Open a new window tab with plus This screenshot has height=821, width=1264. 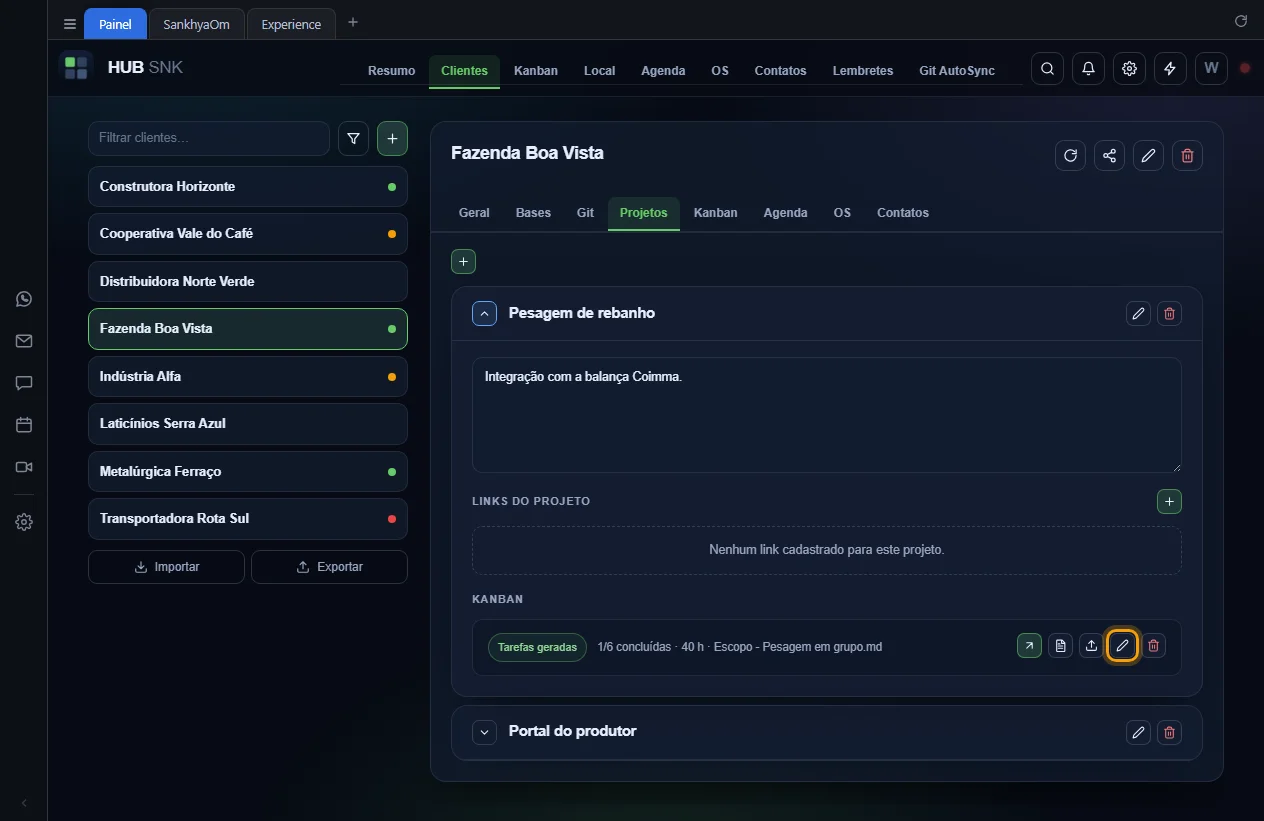[x=352, y=22]
